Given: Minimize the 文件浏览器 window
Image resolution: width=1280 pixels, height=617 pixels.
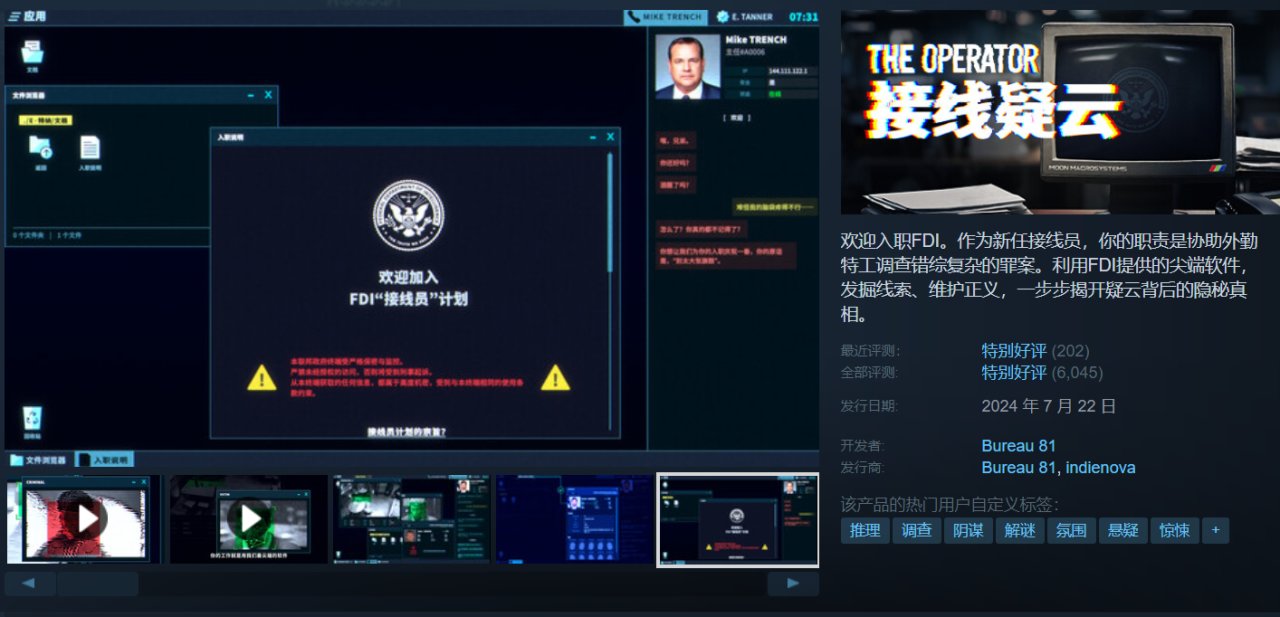Looking at the screenshot, I should coord(250,96).
